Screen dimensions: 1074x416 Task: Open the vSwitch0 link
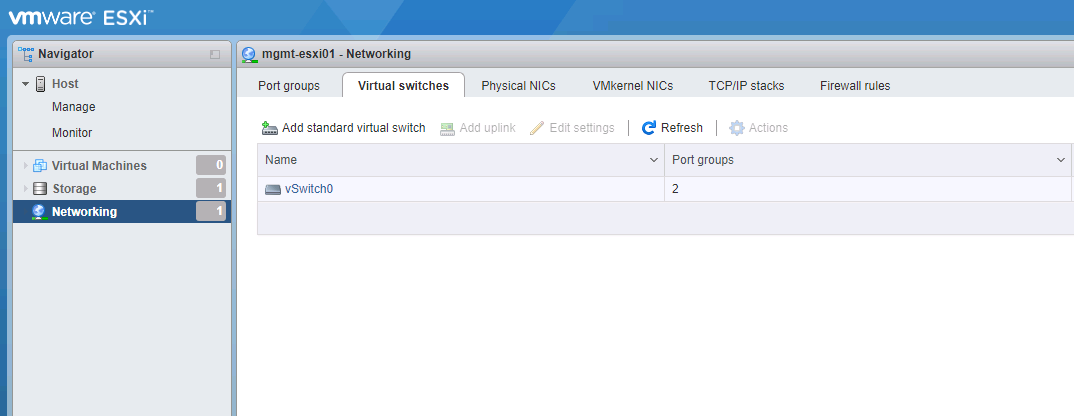coord(309,189)
